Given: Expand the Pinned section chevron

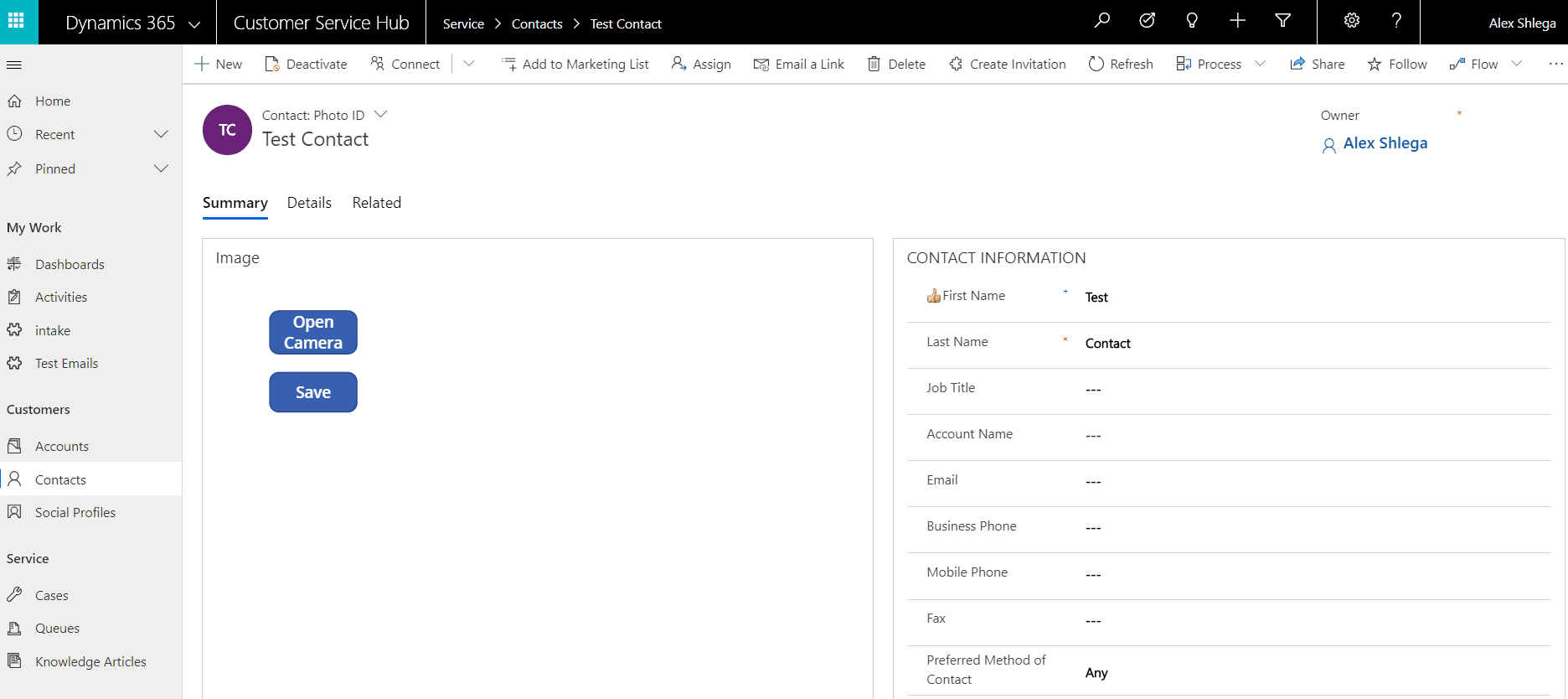Looking at the screenshot, I should point(161,168).
